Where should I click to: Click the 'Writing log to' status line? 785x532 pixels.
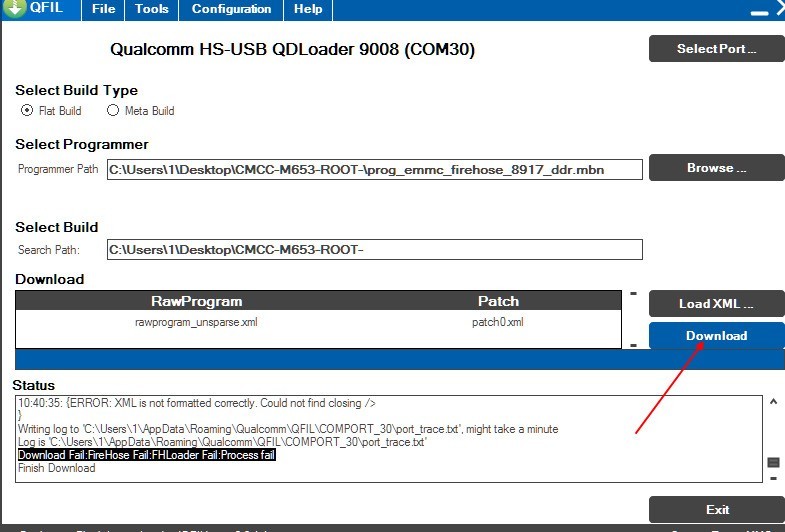point(288,429)
